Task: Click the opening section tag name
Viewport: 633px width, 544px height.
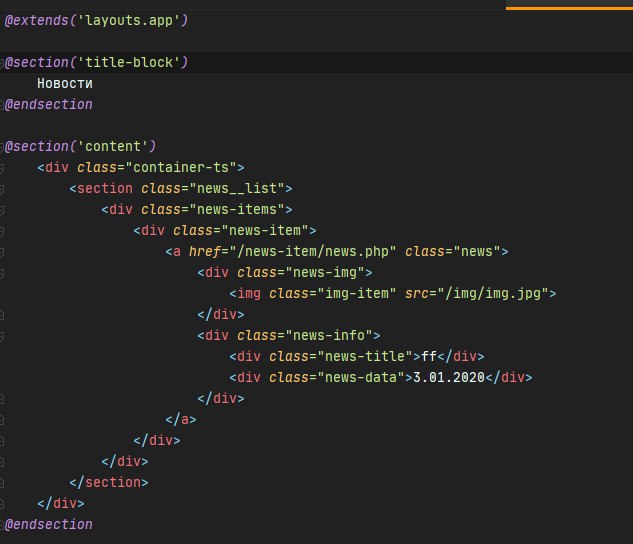Action: pyautogui.click(x=105, y=188)
